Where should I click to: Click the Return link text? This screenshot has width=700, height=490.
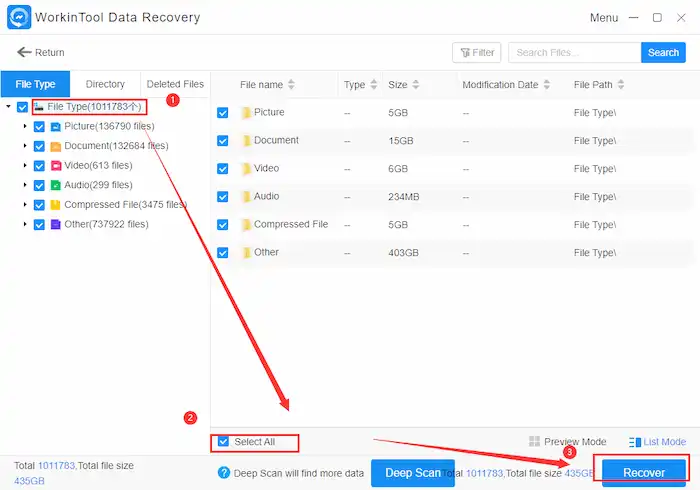(x=50, y=52)
